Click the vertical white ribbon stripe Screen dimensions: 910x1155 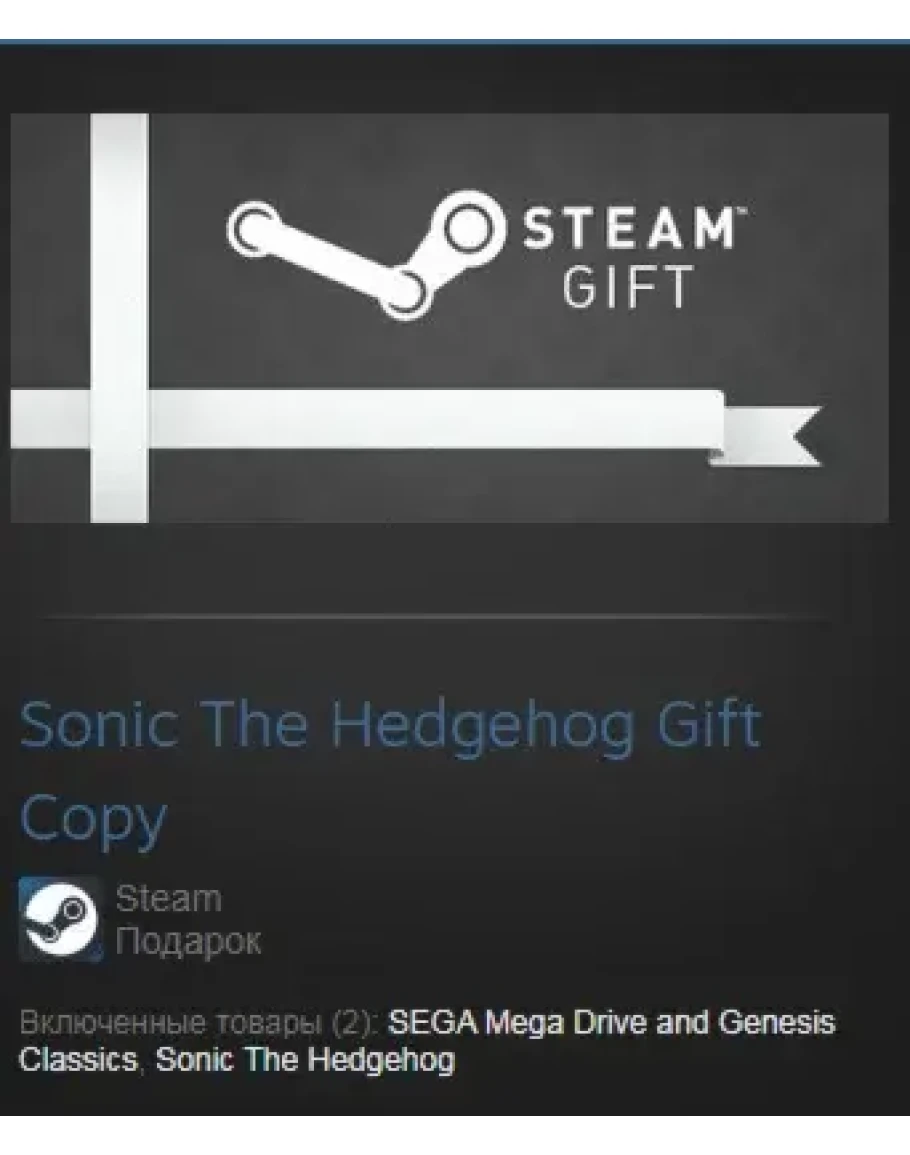[x=119, y=317]
